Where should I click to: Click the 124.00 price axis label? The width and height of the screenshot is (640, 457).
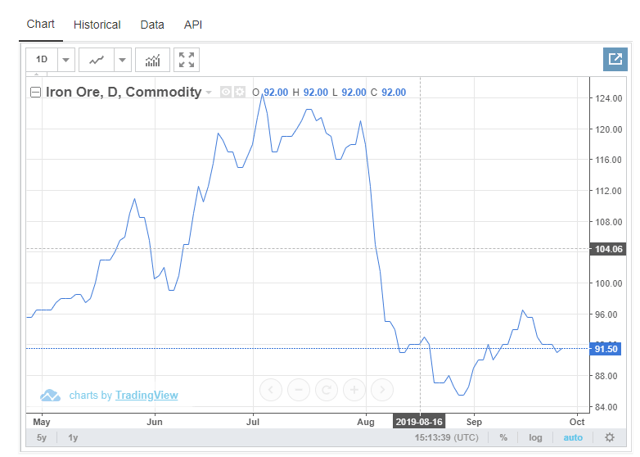609,98
